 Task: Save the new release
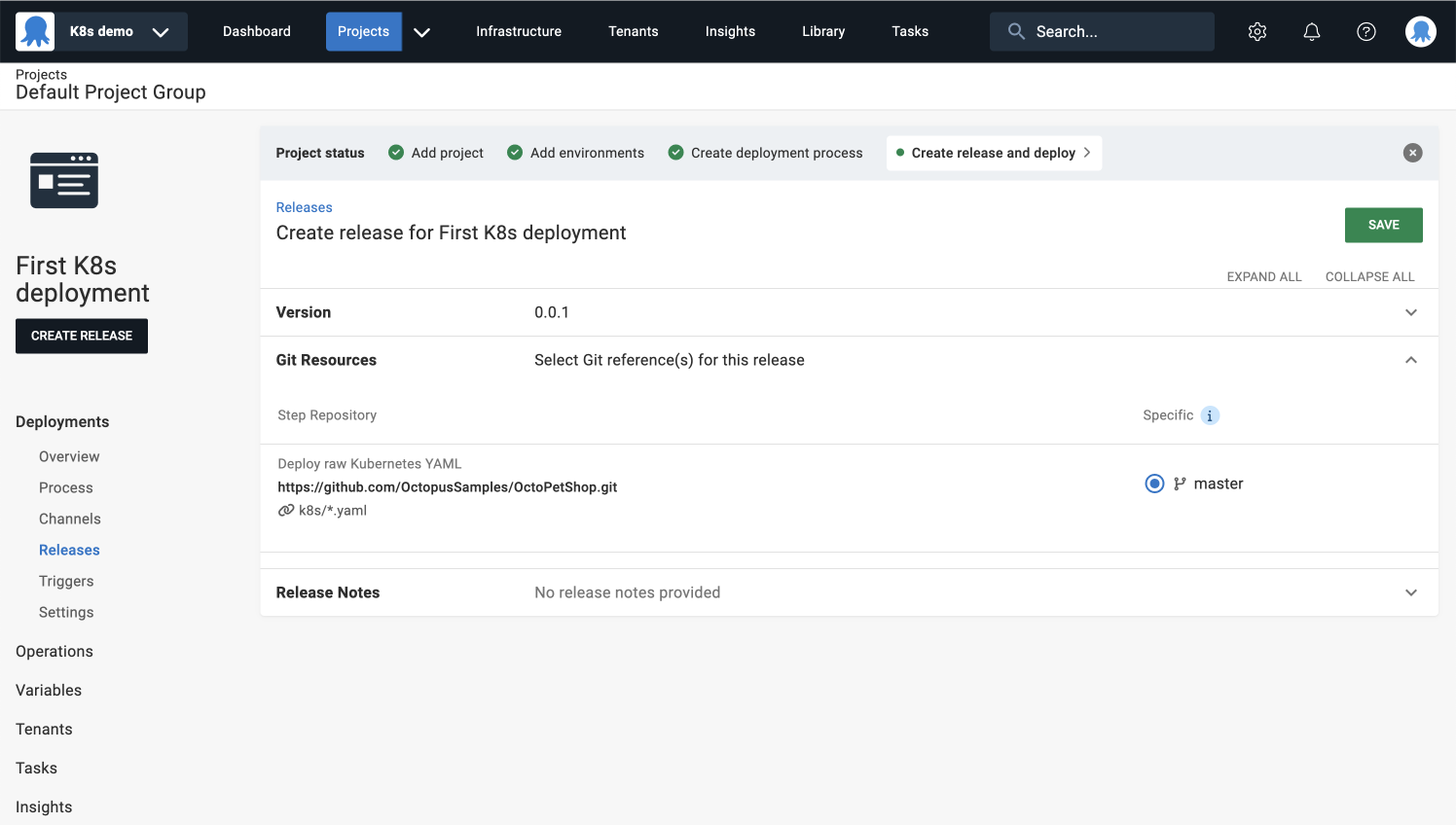1383,225
